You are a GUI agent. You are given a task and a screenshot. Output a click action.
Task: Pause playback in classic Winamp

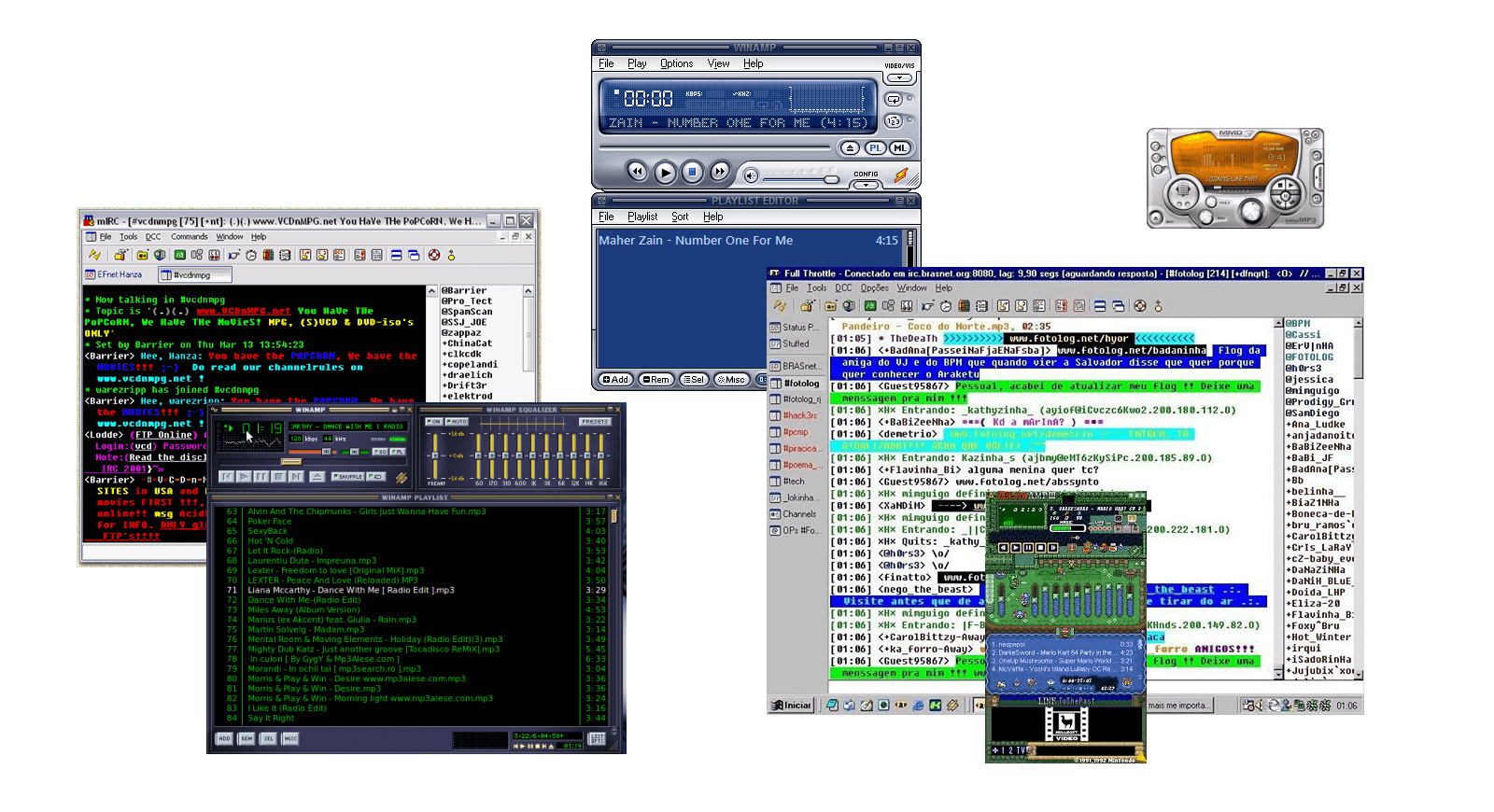pos(261,476)
